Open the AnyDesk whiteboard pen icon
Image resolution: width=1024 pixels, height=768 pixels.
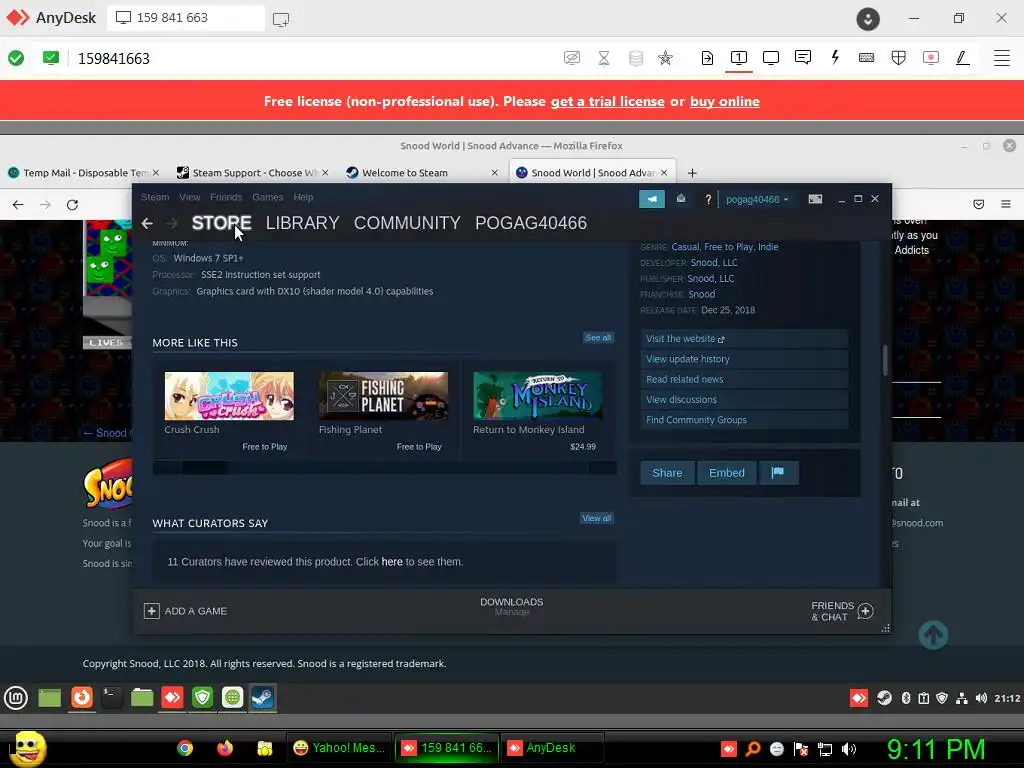963,58
